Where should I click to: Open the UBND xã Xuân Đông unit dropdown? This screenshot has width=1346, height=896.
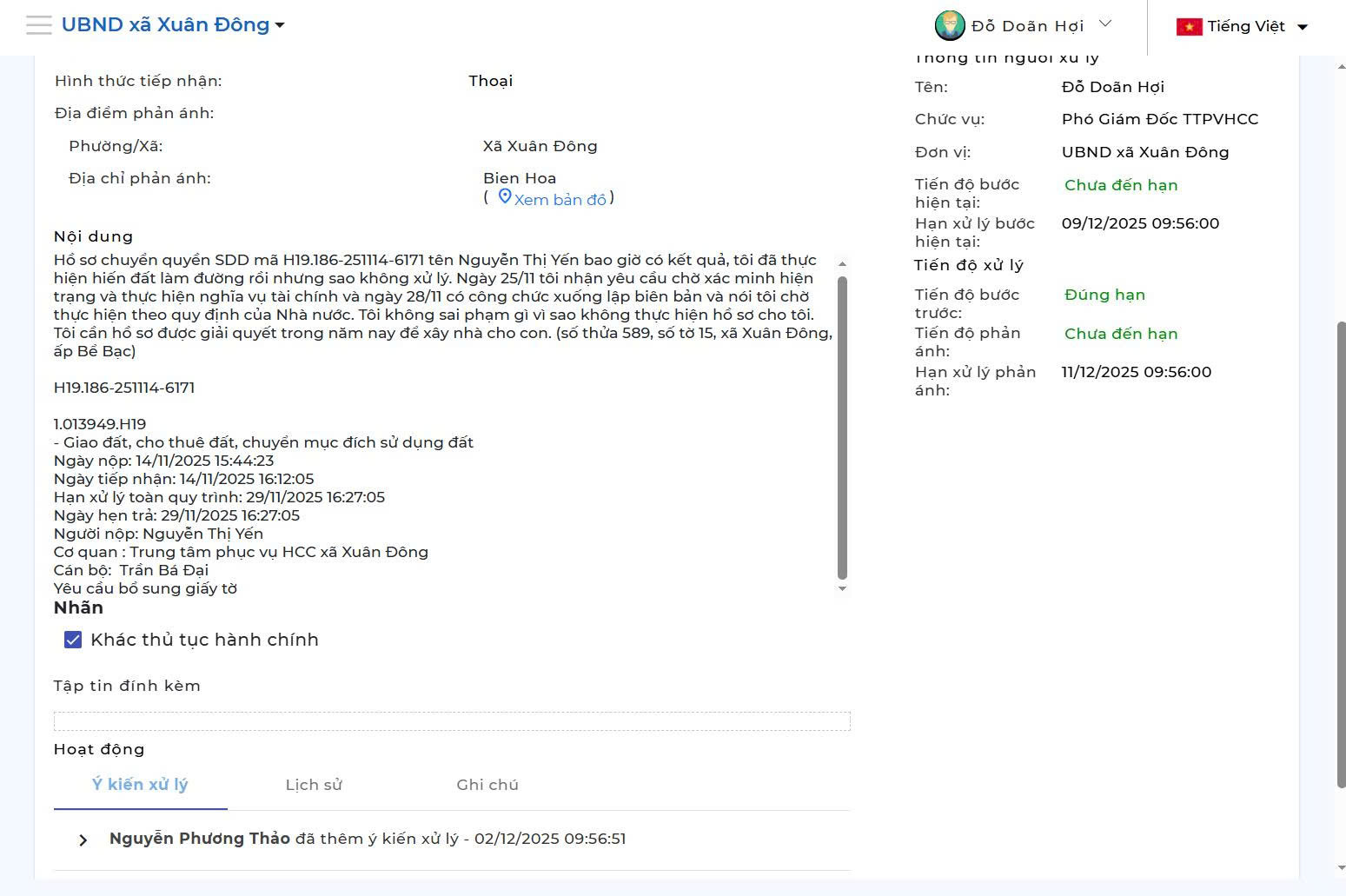[x=173, y=24]
